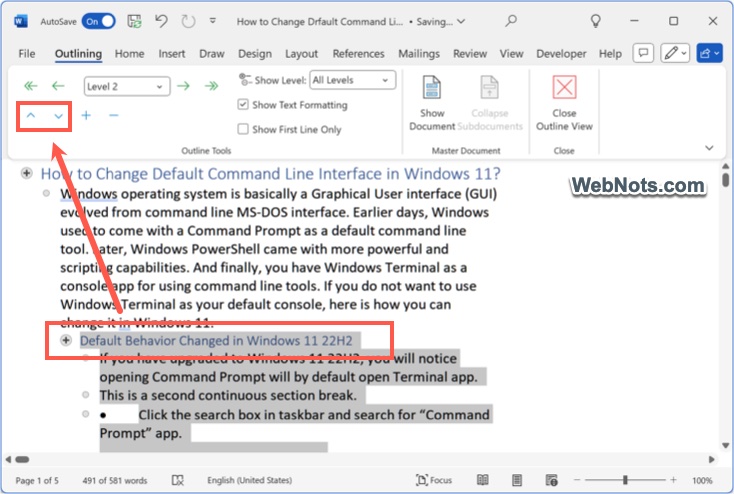734x494 pixels.
Task: Open Customize Quick Access Toolbar dropdown
Action: point(213,21)
